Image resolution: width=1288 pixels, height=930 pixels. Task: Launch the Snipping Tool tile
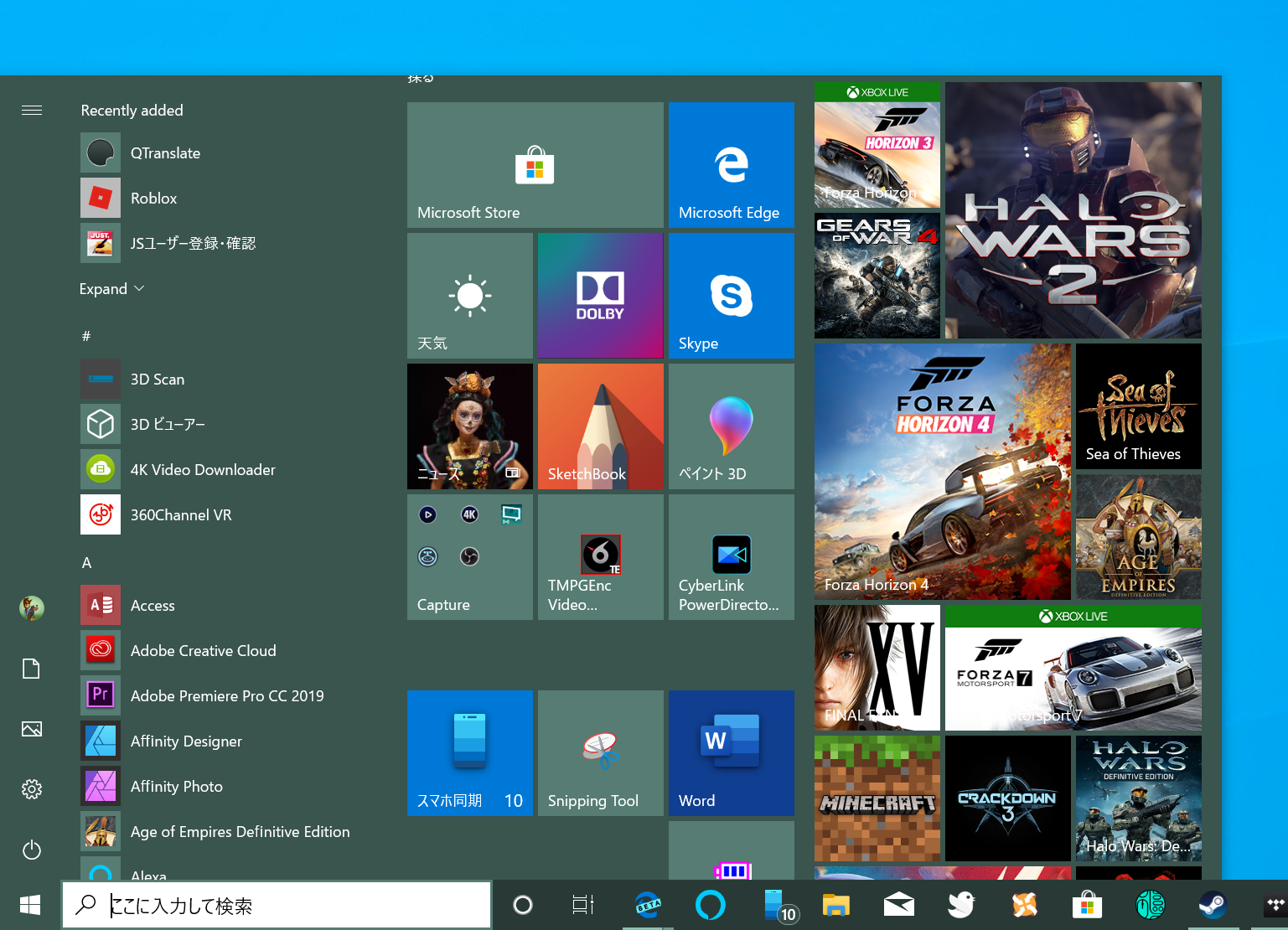click(601, 753)
